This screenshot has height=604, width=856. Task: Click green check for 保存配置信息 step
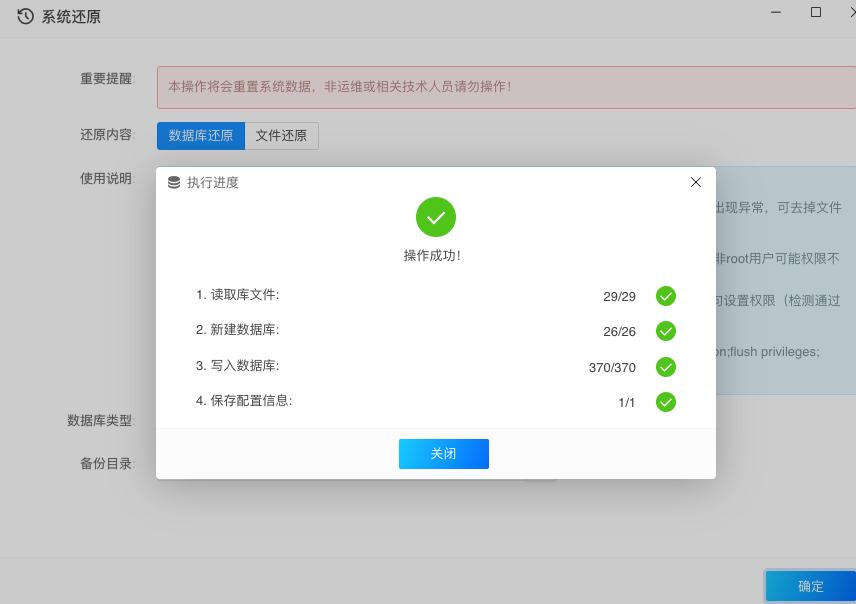[666, 402]
